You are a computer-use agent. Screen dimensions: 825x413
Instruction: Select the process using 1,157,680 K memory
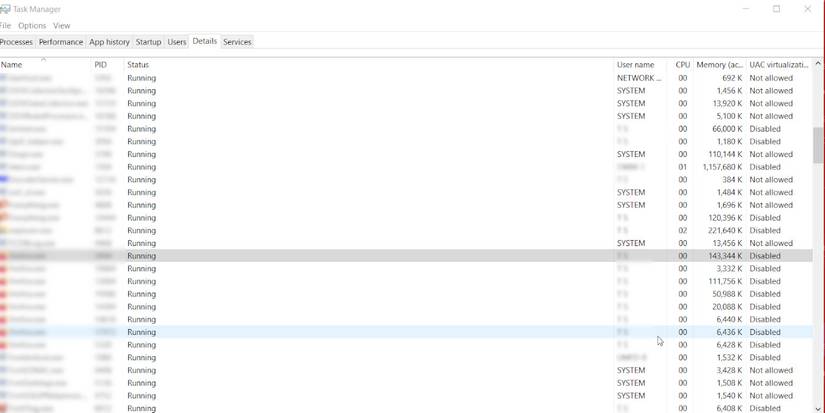coord(406,167)
